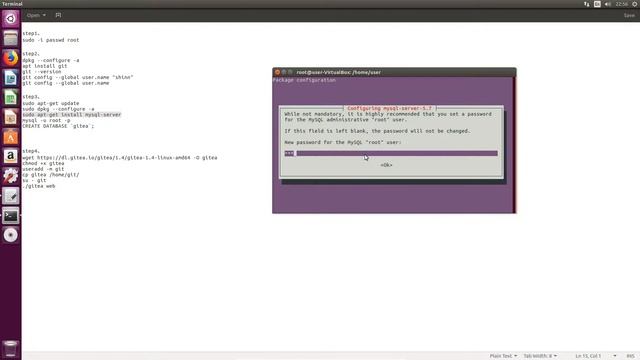Open System Settings from the dock
The image size is (640, 360).
click(11, 176)
